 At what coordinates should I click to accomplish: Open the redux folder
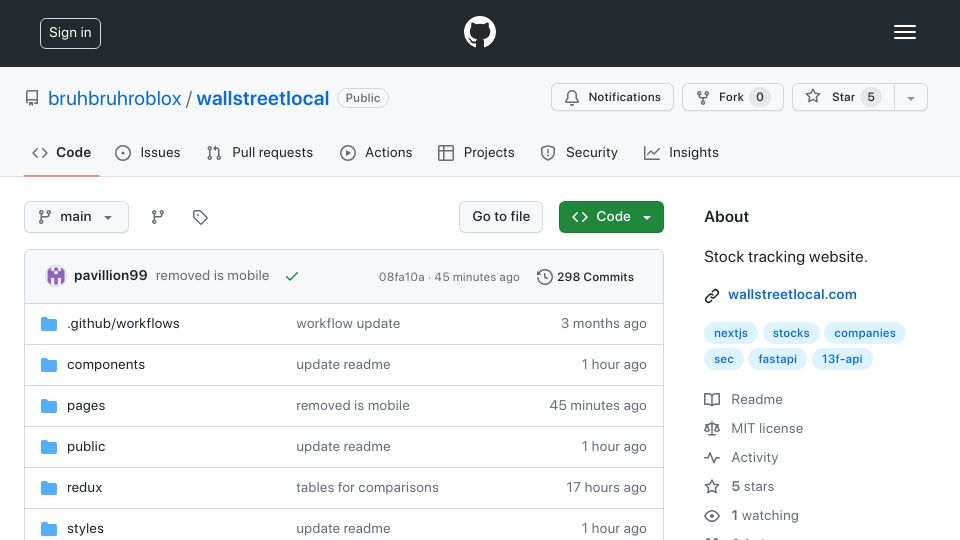[x=84, y=487]
